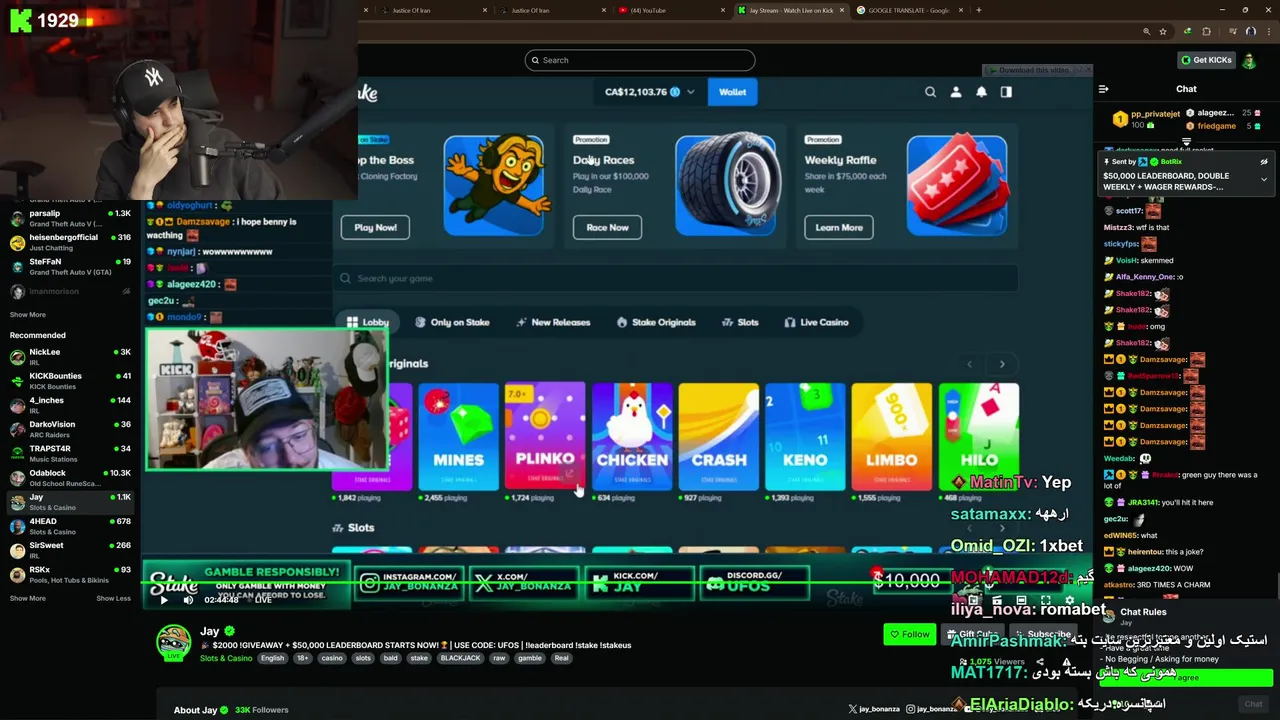
Task: Show previous Stake Originals games arrow
Action: tap(969, 364)
